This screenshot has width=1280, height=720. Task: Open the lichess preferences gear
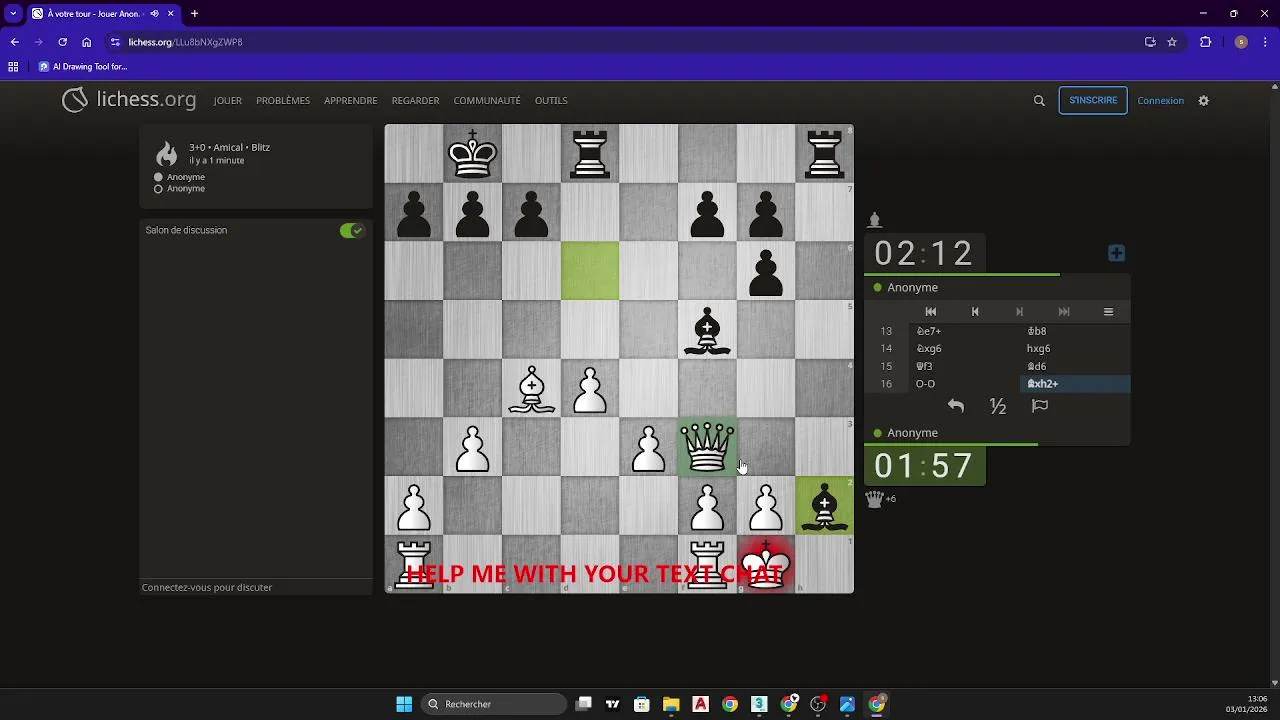tap(1204, 100)
